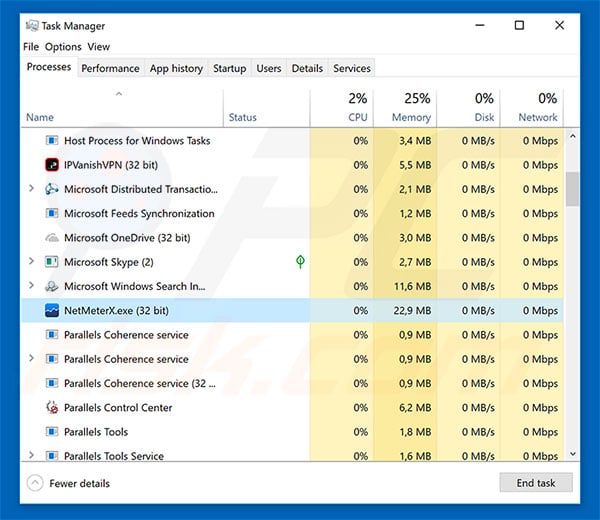Click the Parallels Control Center icon

click(x=52, y=408)
